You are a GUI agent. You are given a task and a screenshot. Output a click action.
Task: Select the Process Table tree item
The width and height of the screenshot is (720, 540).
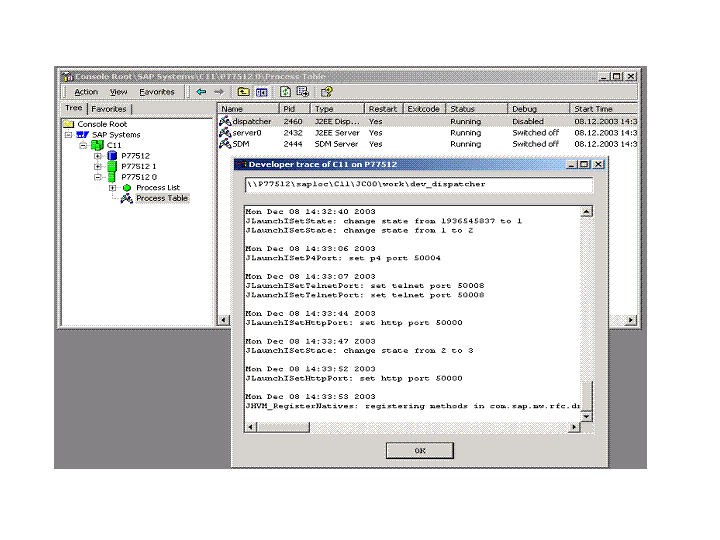point(162,198)
